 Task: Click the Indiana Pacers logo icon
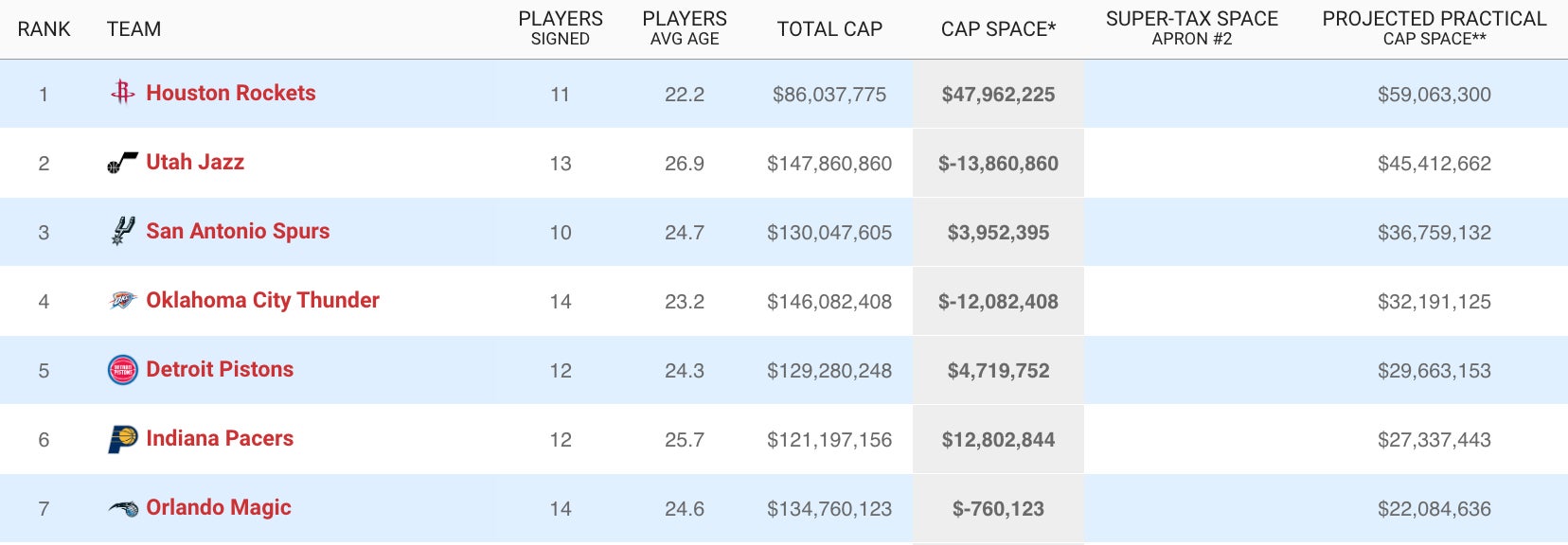122,439
